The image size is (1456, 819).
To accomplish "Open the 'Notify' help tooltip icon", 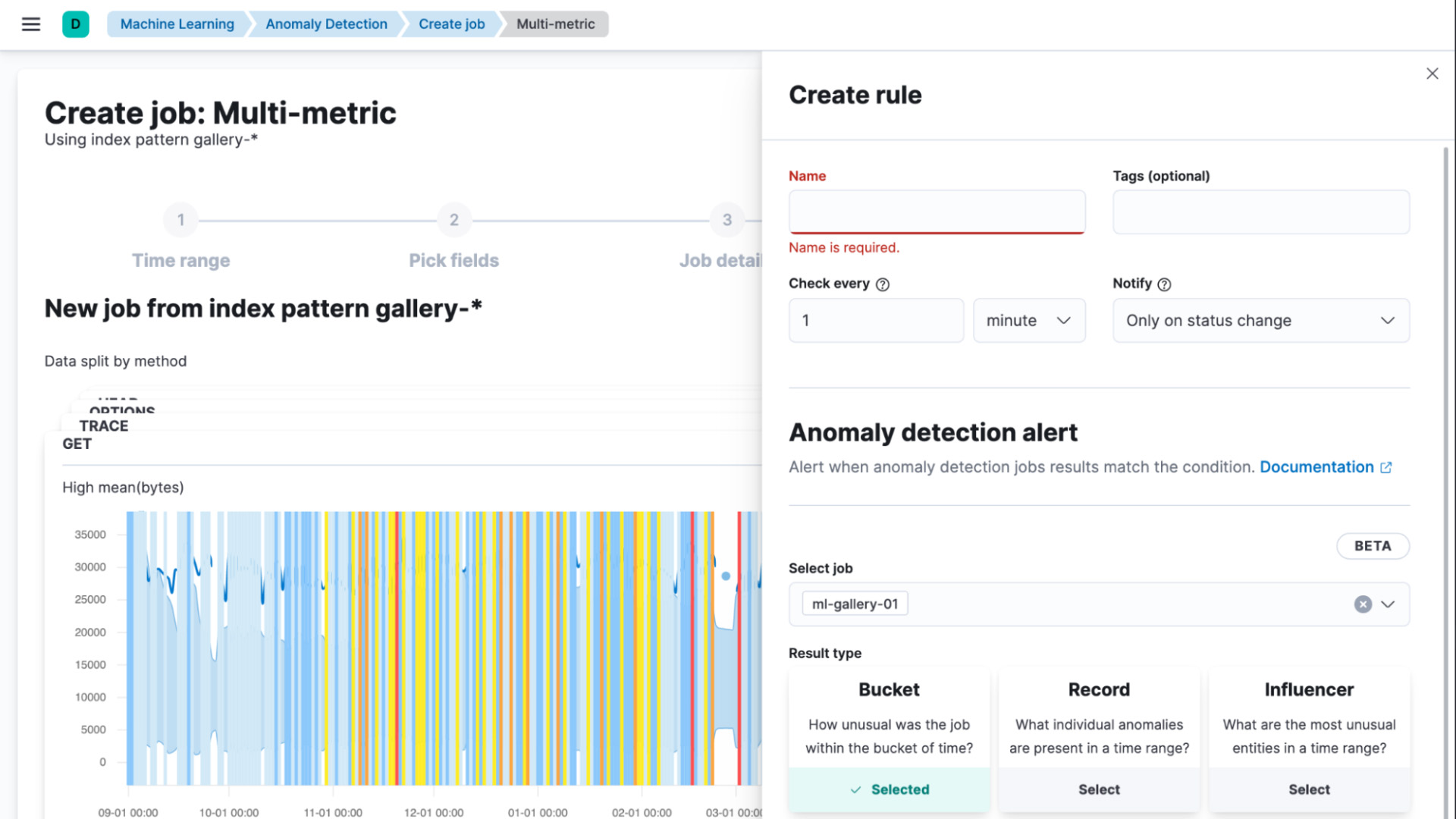I will (x=1166, y=284).
